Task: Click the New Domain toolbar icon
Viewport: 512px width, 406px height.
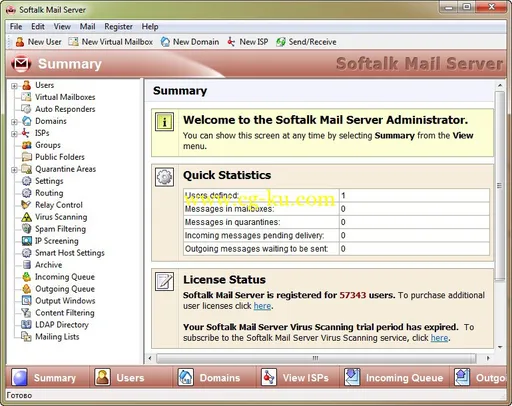Action: pyautogui.click(x=165, y=42)
